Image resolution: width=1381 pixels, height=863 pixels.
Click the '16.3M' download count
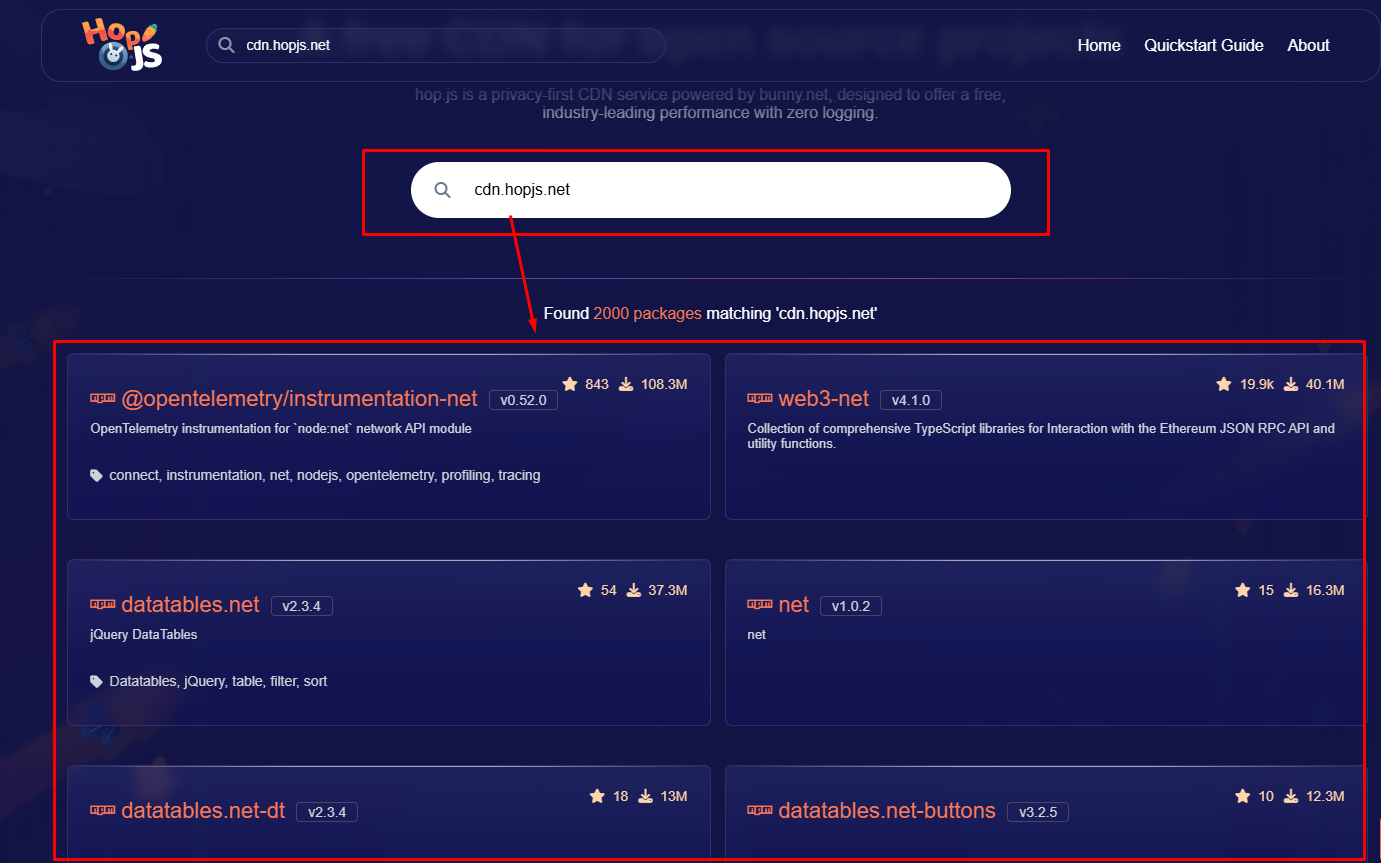[x=1325, y=590]
